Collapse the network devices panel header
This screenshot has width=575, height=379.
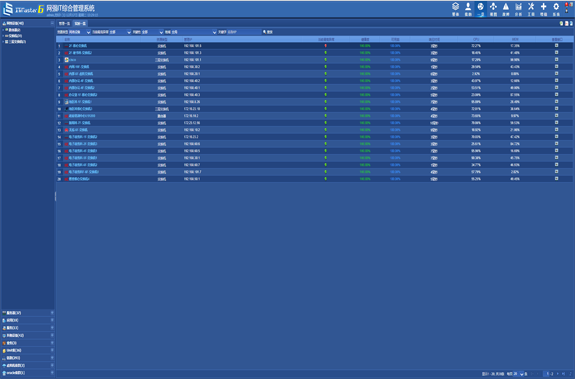pos(52,23)
